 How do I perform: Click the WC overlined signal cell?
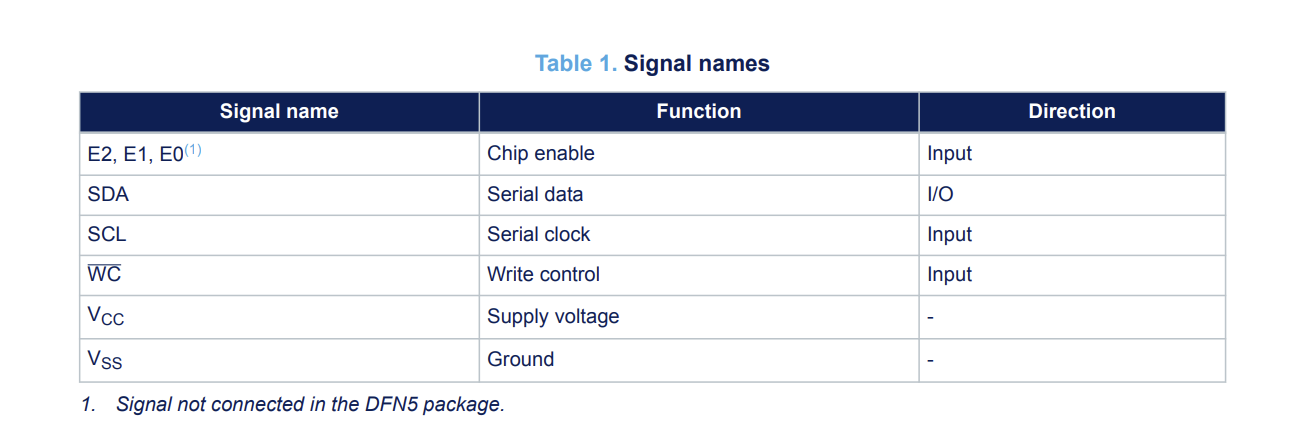tap(279, 275)
